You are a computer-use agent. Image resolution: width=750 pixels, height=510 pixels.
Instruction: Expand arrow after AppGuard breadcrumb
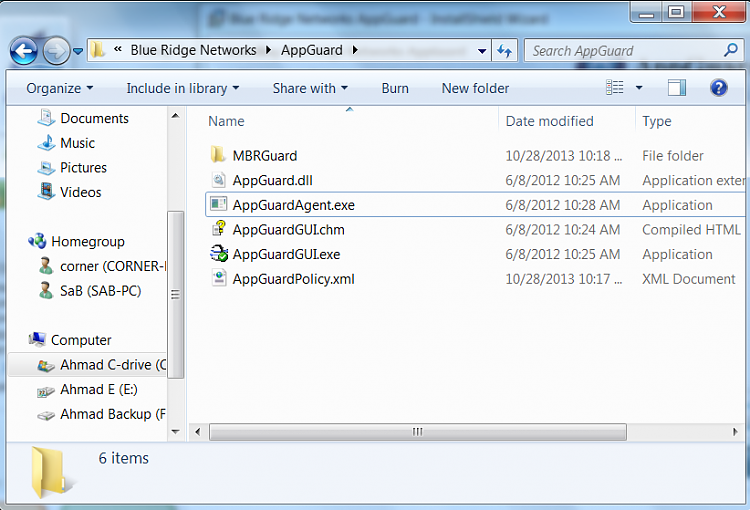point(355,50)
